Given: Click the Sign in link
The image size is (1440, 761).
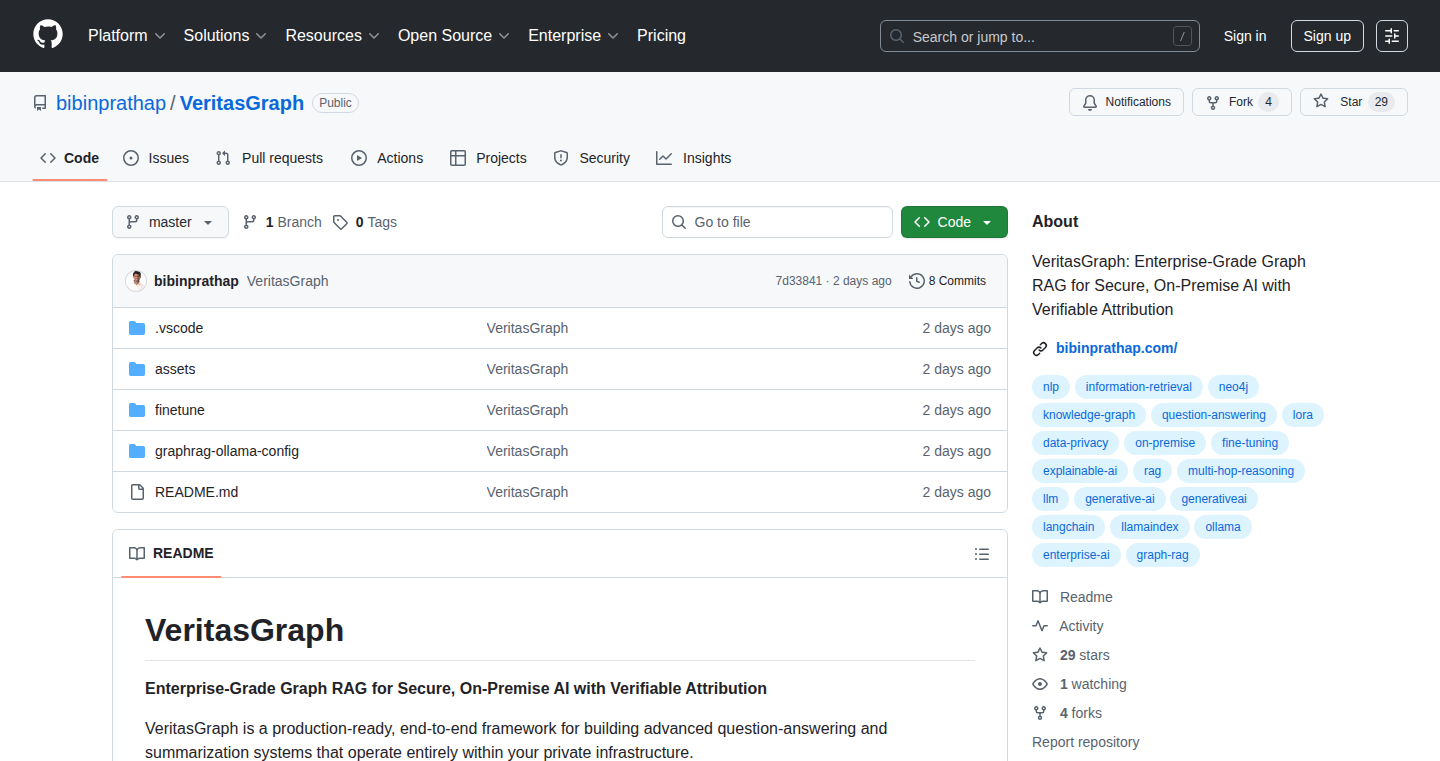Looking at the screenshot, I should point(1245,36).
